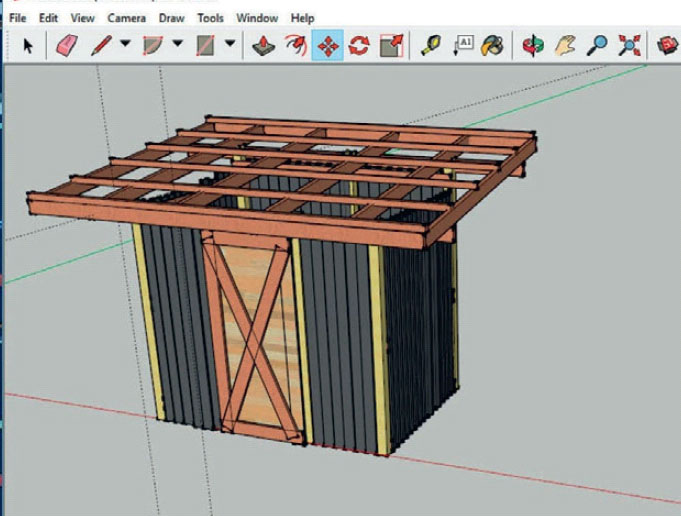Expand the shape tool dropdown arrow
The width and height of the screenshot is (681, 516).
pos(230,45)
